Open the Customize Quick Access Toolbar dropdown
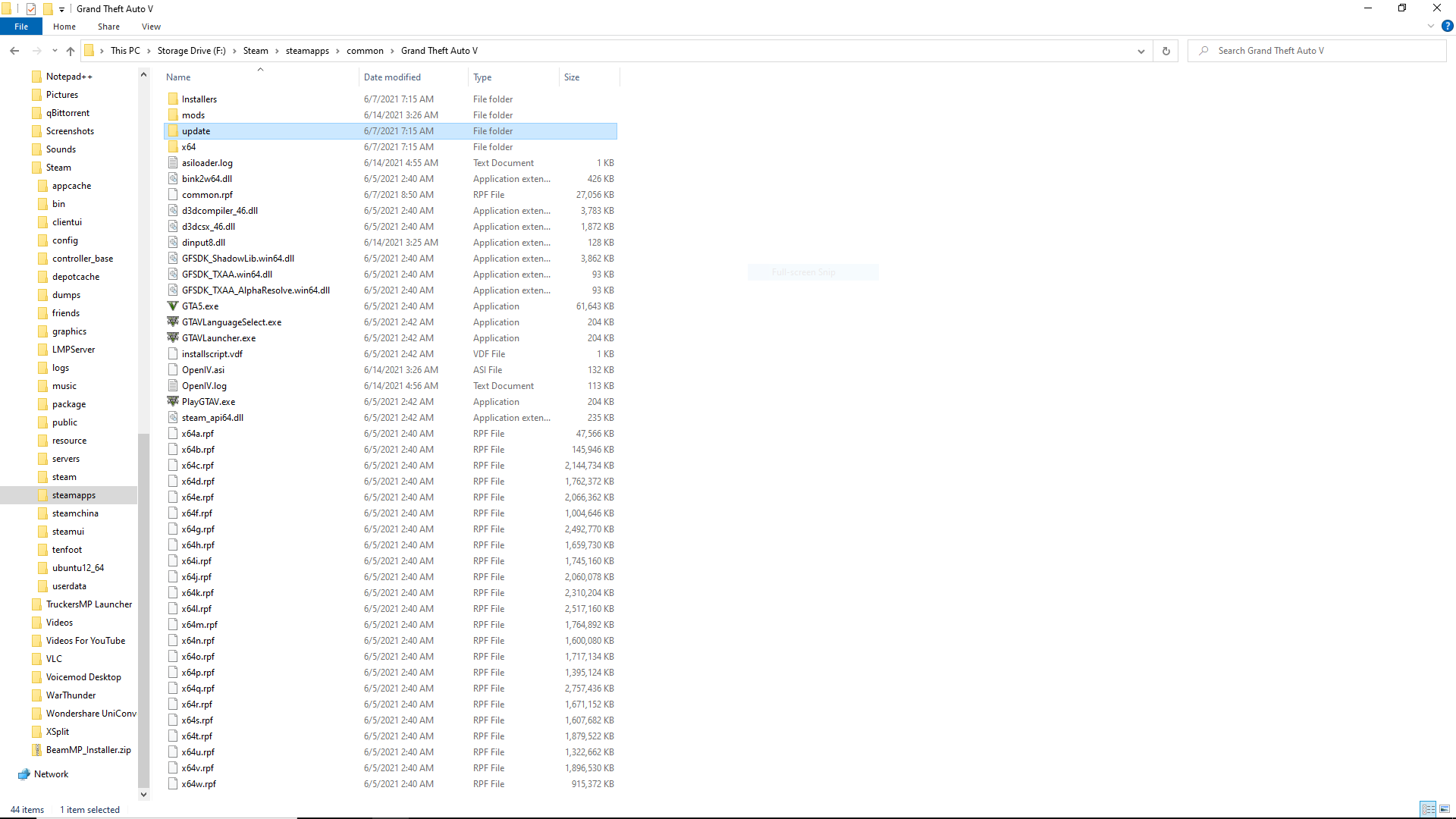1456x819 pixels. pos(61,8)
